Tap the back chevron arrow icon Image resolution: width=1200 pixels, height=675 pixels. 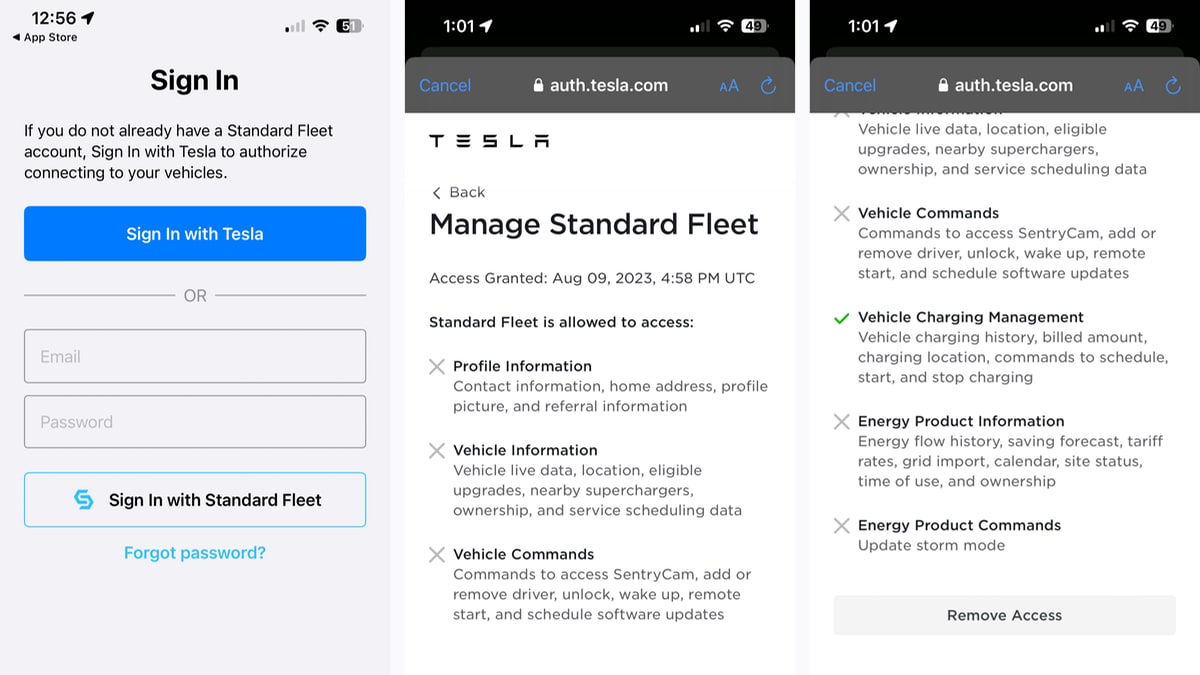[x=436, y=193]
